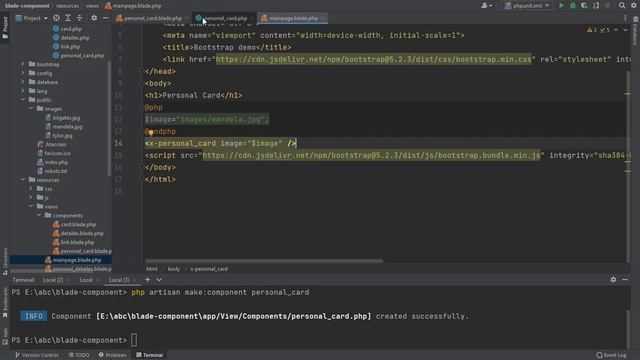Viewport: 640px width, 360px height.
Task: Hide the terminal panel
Action: pos(625,280)
